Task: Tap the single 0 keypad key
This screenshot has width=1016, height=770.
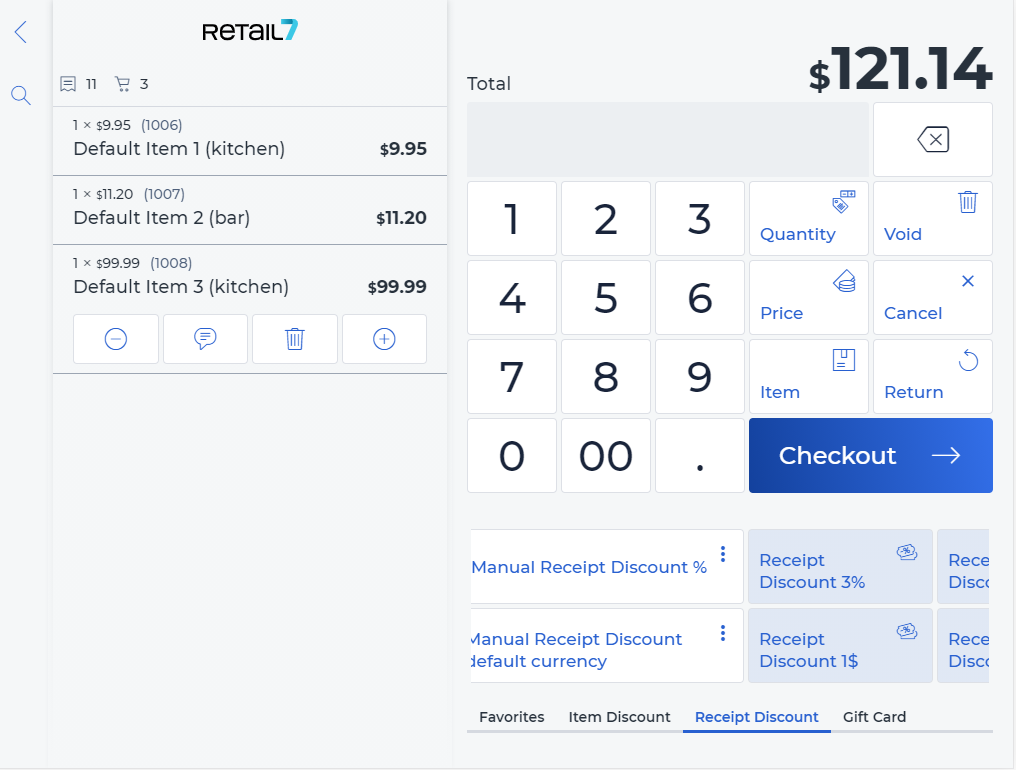Action: pyautogui.click(x=512, y=456)
